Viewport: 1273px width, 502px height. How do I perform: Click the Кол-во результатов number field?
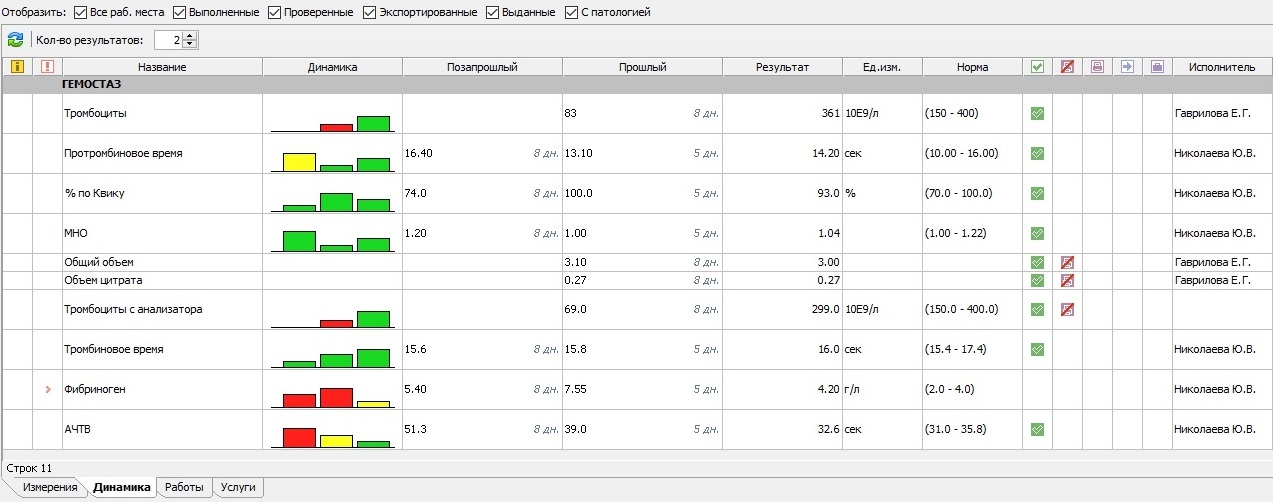pyautogui.click(x=168, y=40)
